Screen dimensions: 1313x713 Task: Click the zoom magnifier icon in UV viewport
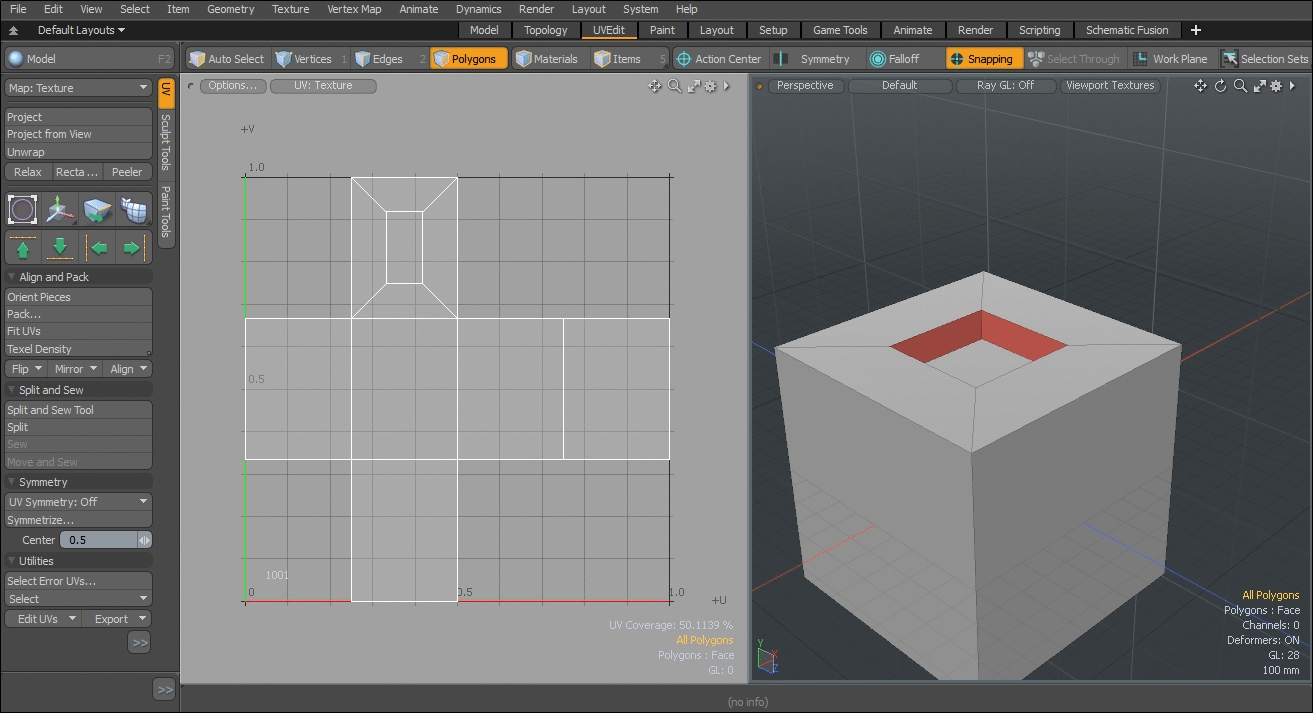point(674,86)
